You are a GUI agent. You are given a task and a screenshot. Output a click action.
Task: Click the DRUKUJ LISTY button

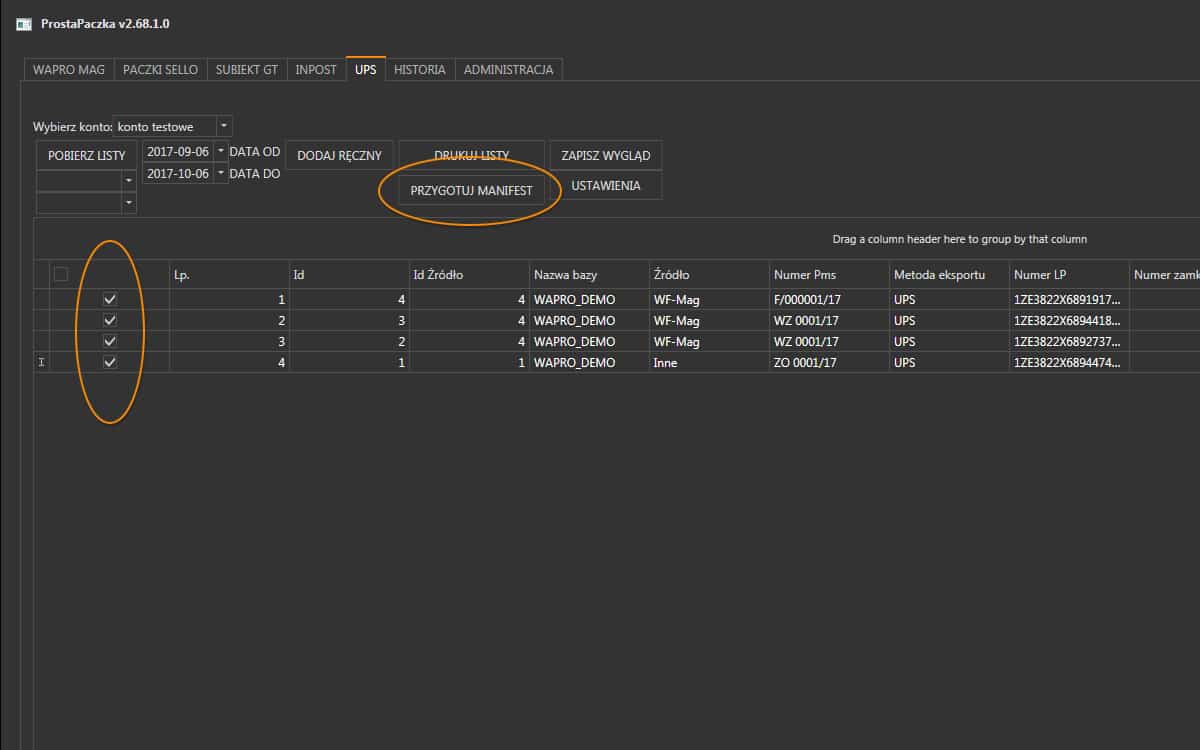(x=472, y=155)
